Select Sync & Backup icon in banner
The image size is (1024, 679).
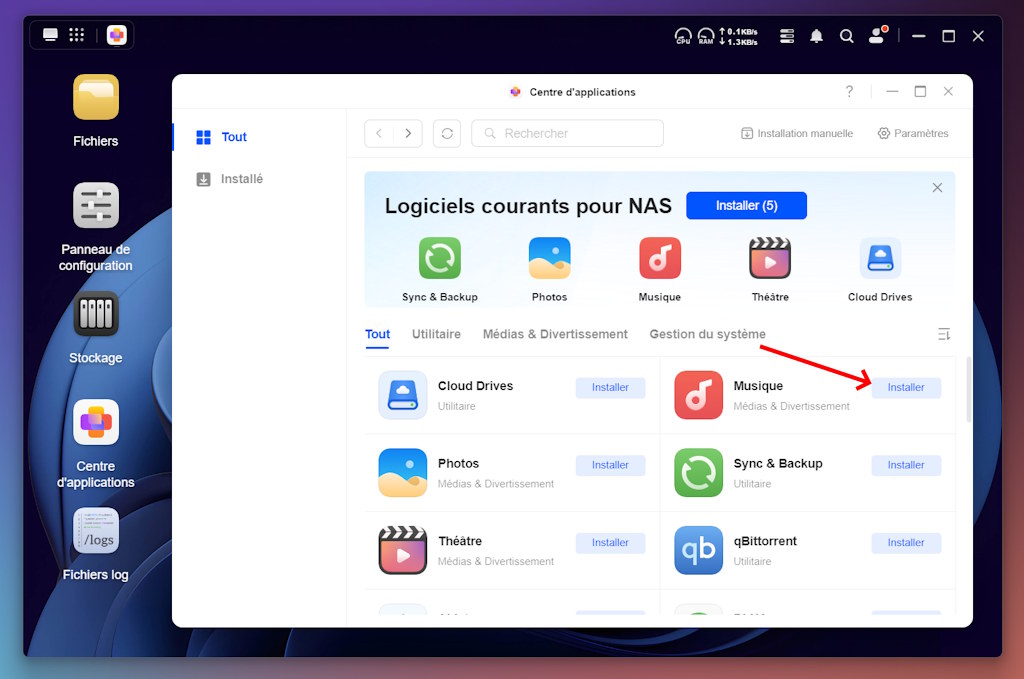coord(440,258)
